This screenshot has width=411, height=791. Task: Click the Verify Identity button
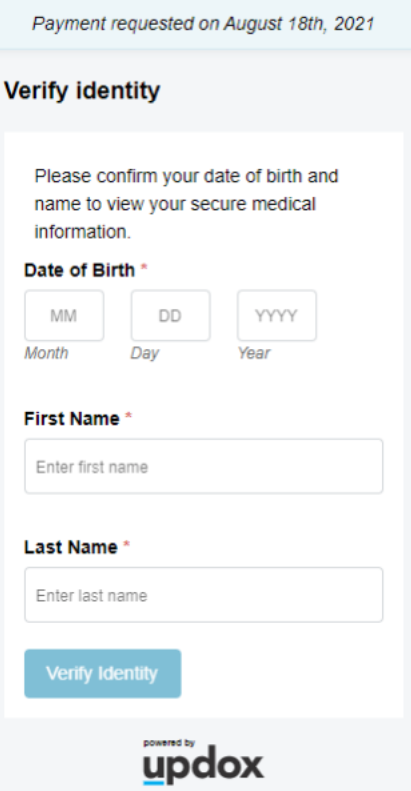tap(102, 673)
